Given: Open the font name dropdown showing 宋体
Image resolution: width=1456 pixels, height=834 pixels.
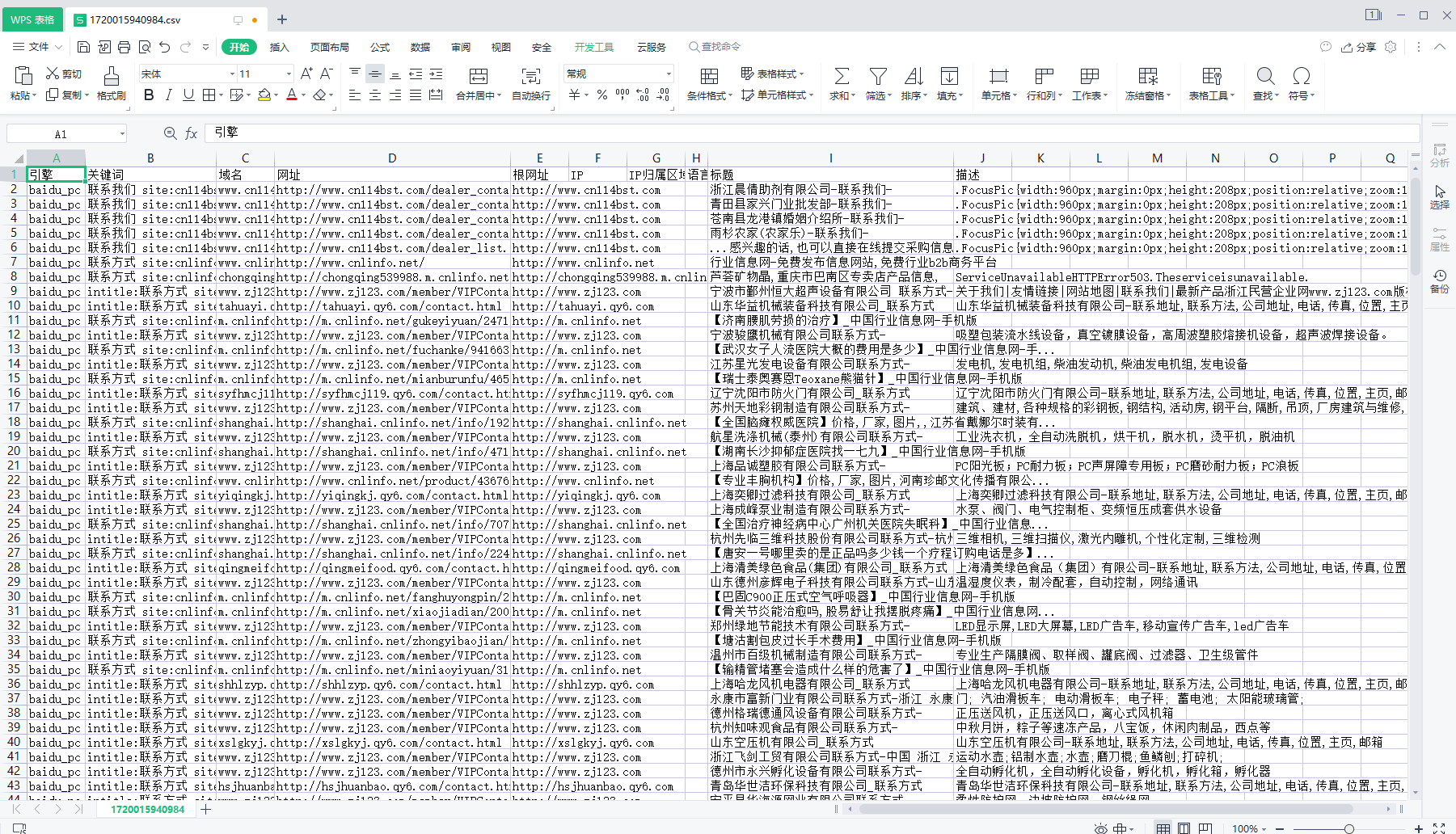Looking at the screenshot, I should point(232,74).
